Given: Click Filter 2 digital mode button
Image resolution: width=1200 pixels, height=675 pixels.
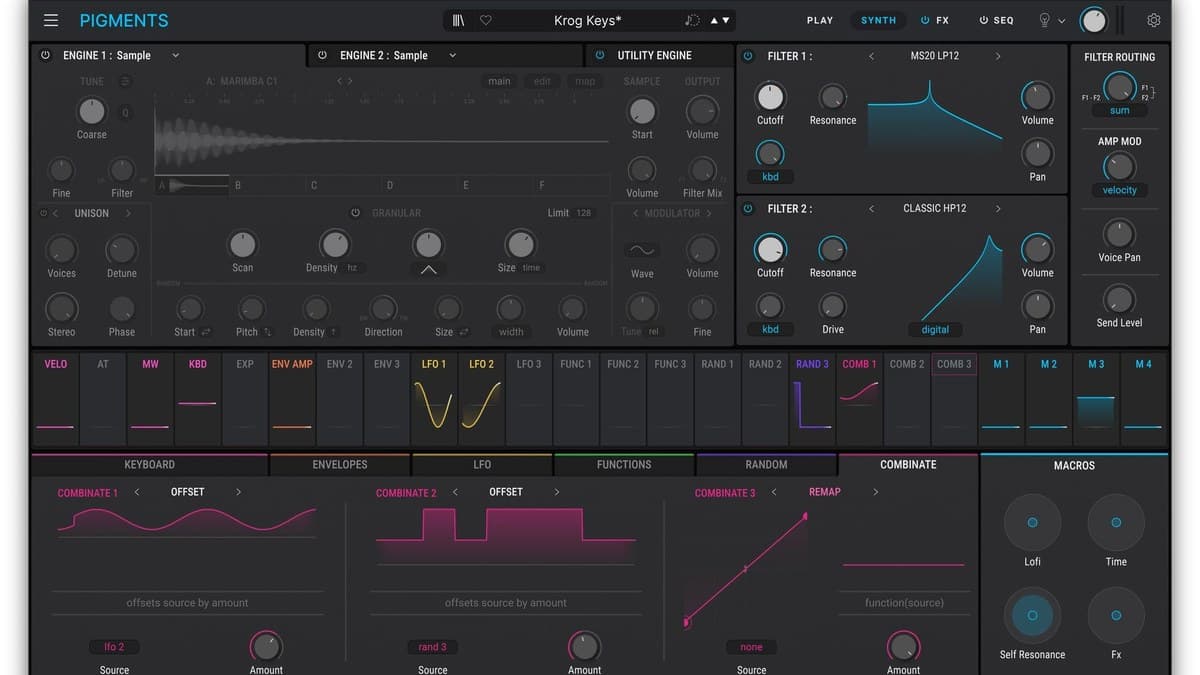Looking at the screenshot, I should pos(935,329).
